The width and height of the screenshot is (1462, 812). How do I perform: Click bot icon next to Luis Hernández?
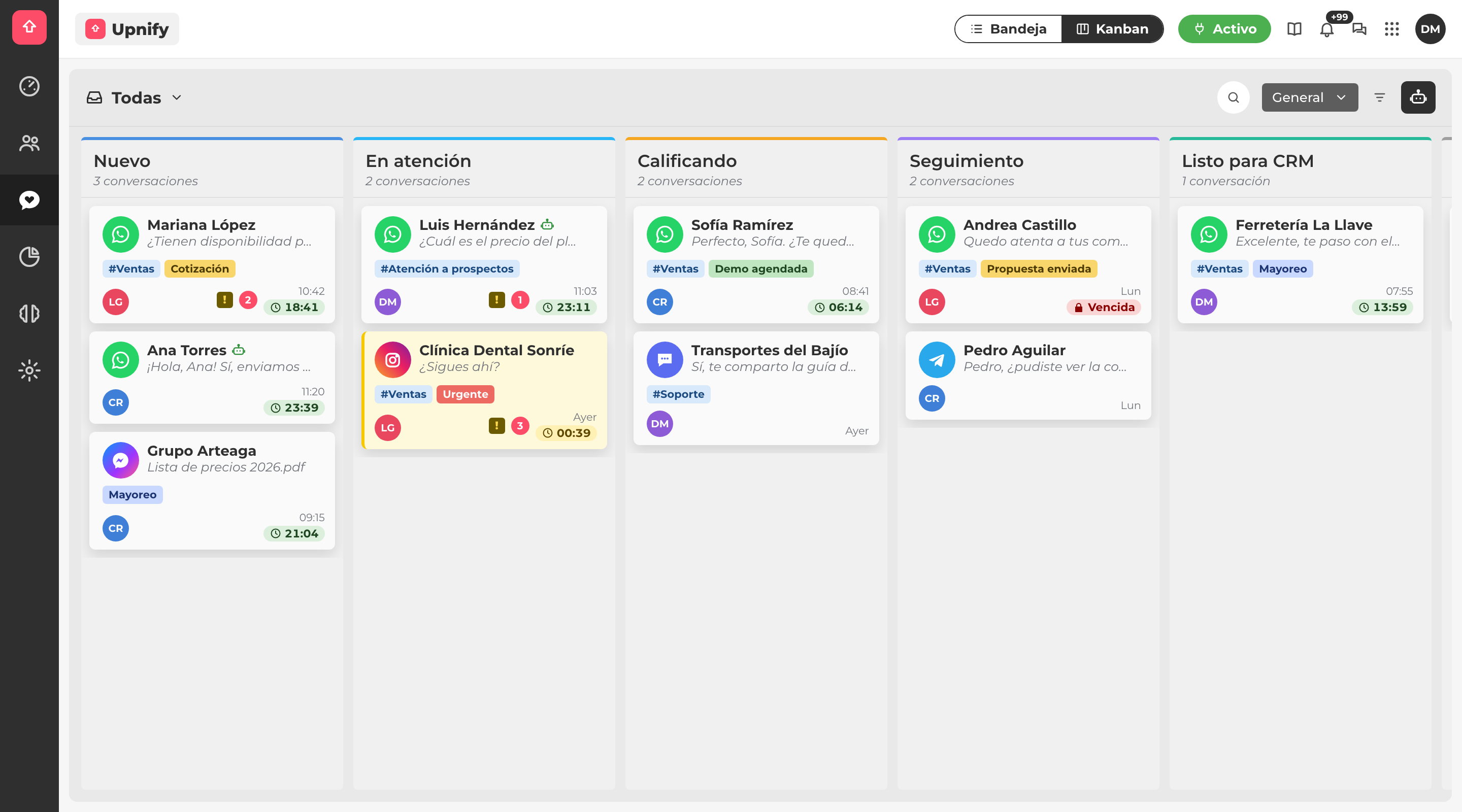coord(547,225)
